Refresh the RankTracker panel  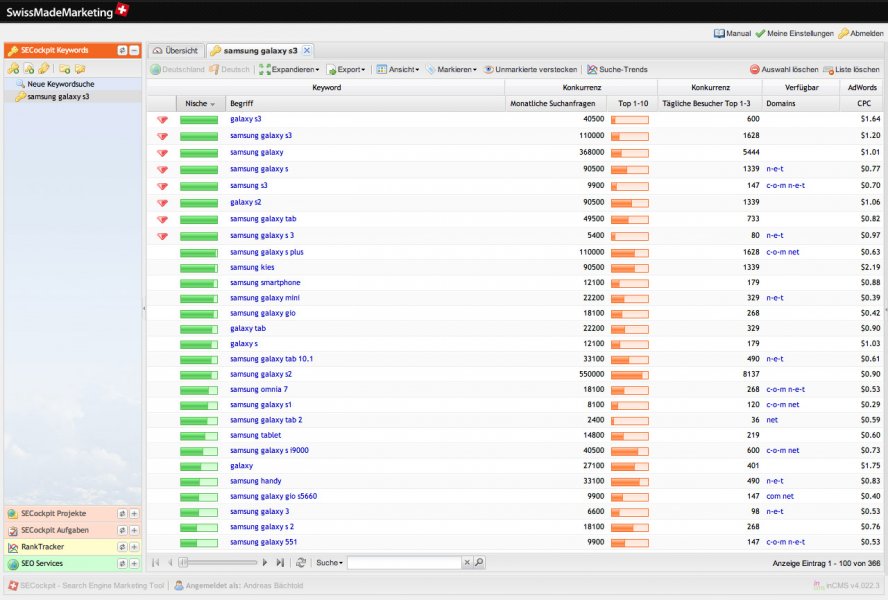tap(122, 547)
